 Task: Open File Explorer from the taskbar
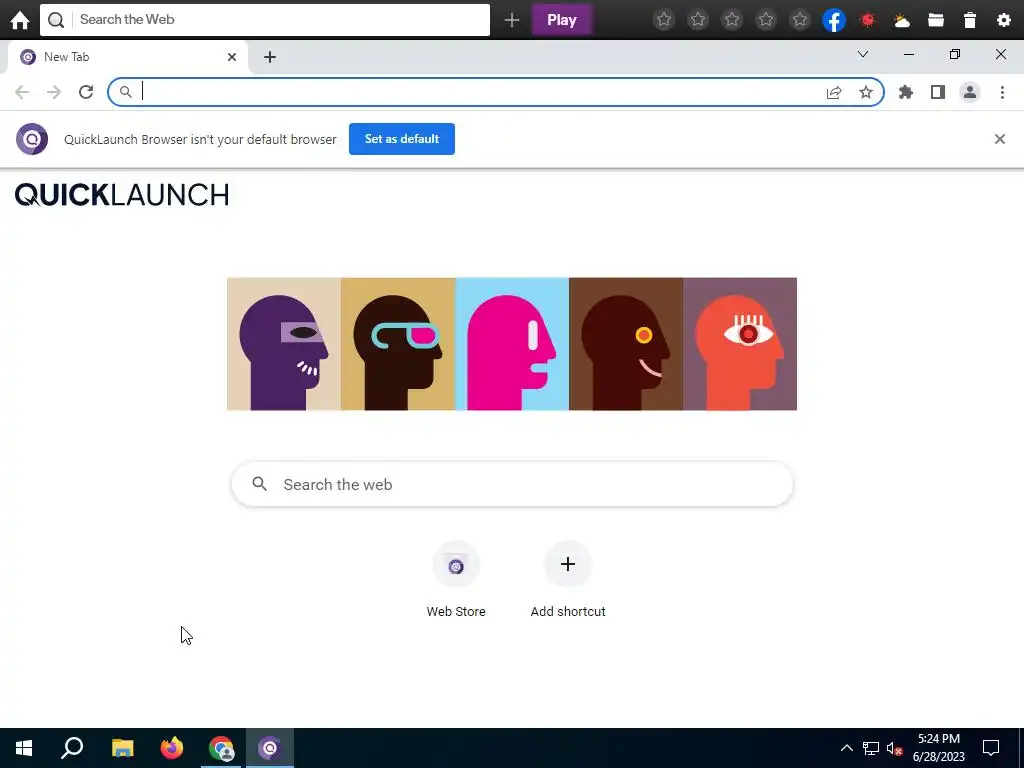122,748
